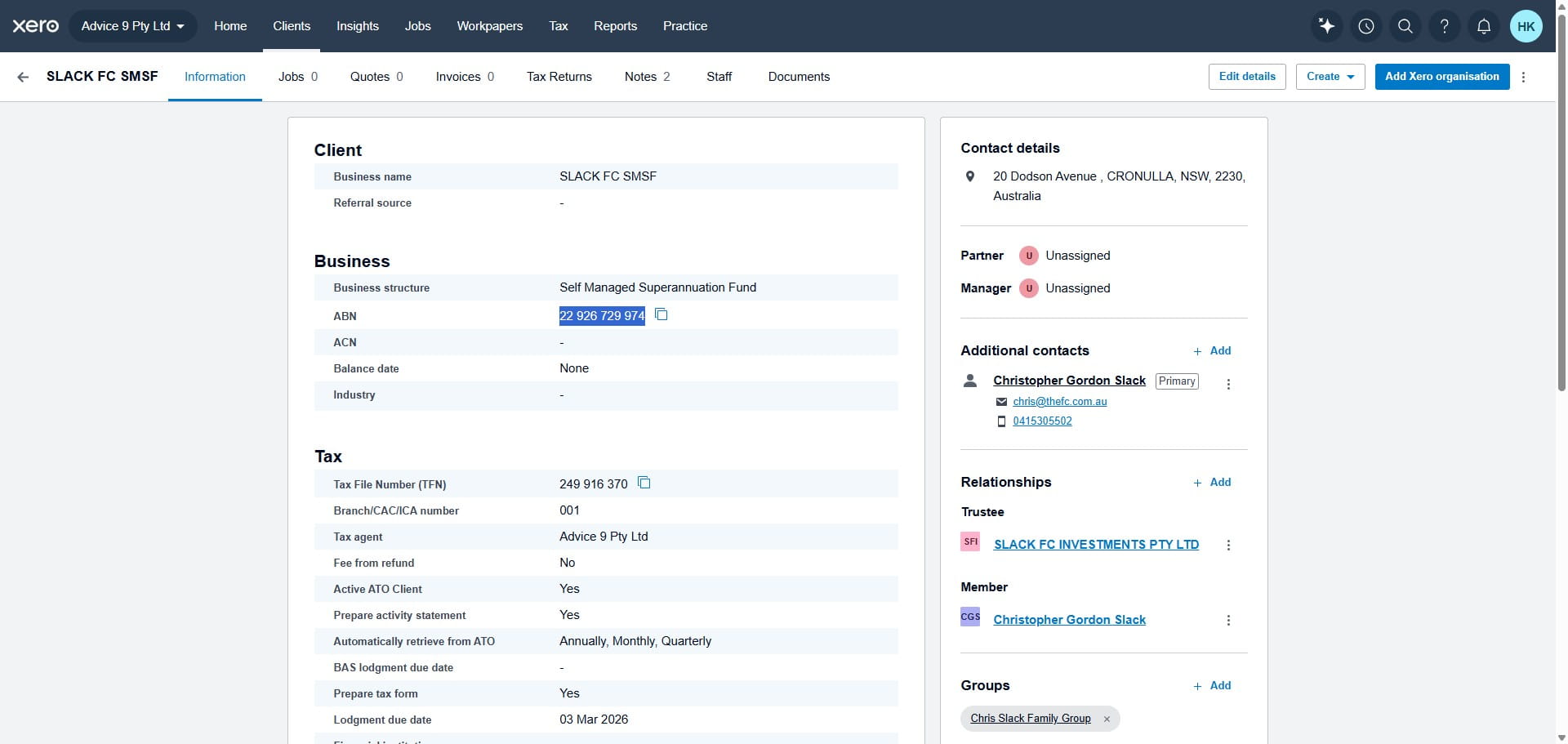Image resolution: width=1568 pixels, height=744 pixels.
Task: Switch to the Invoices tab
Action: pos(465,77)
